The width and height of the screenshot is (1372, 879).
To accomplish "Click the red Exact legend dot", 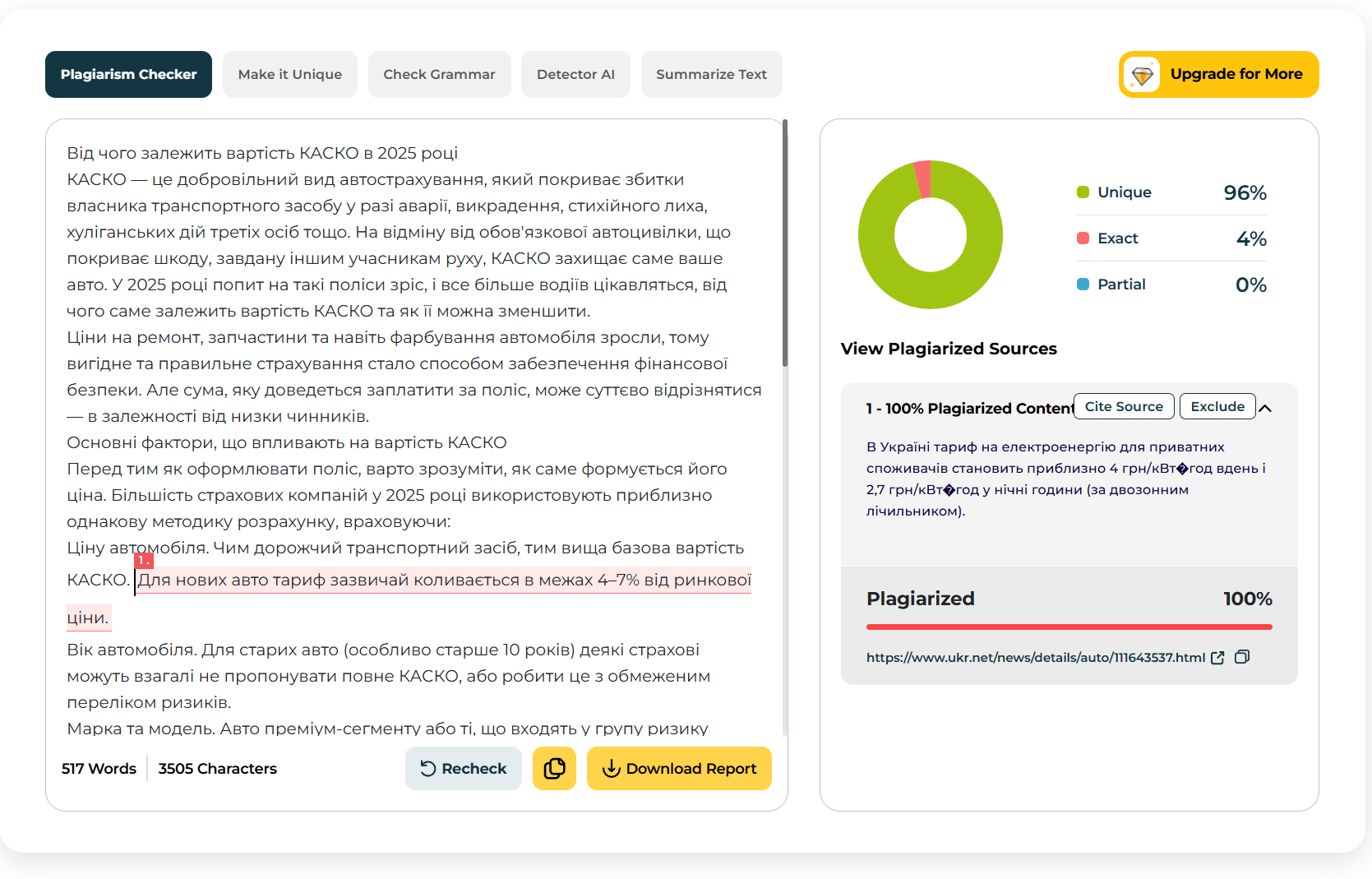I will click(x=1083, y=238).
